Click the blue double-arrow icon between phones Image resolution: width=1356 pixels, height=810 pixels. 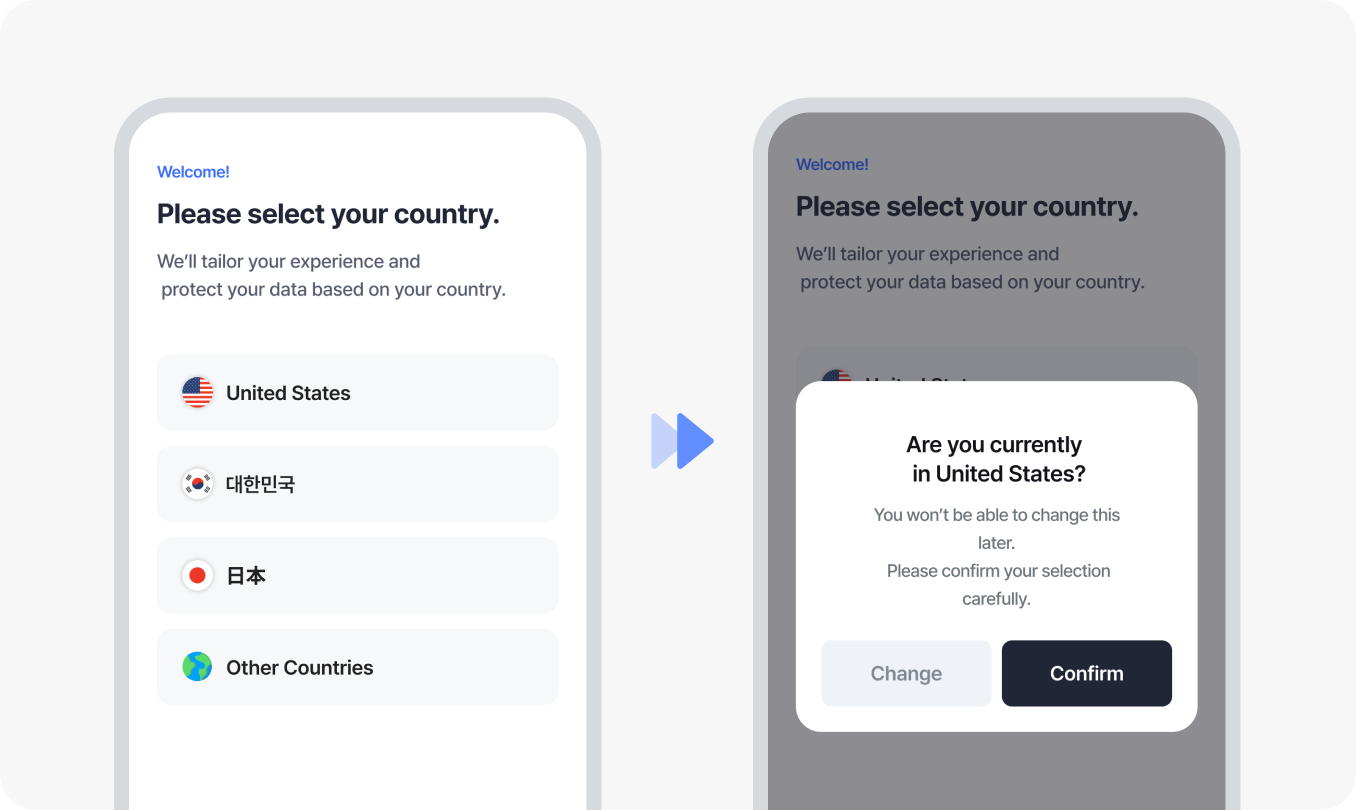click(682, 440)
